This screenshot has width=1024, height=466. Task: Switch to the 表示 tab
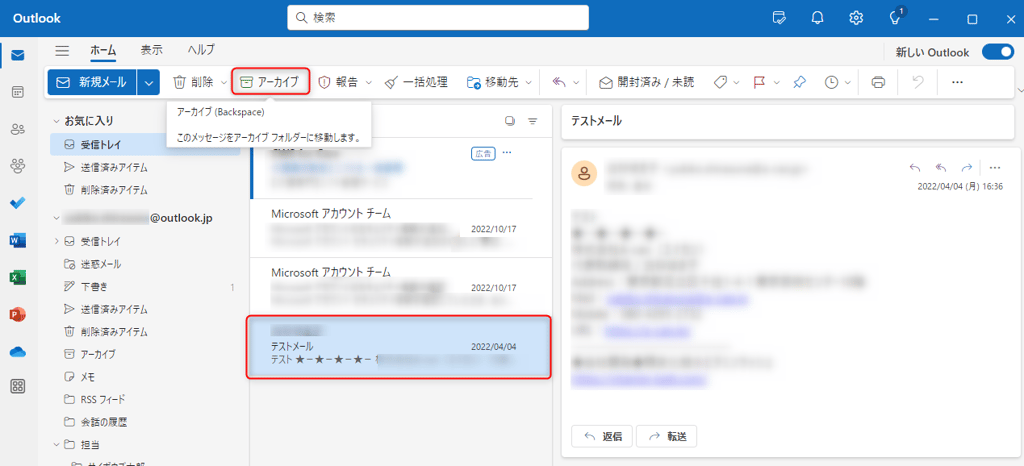point(152,50)
